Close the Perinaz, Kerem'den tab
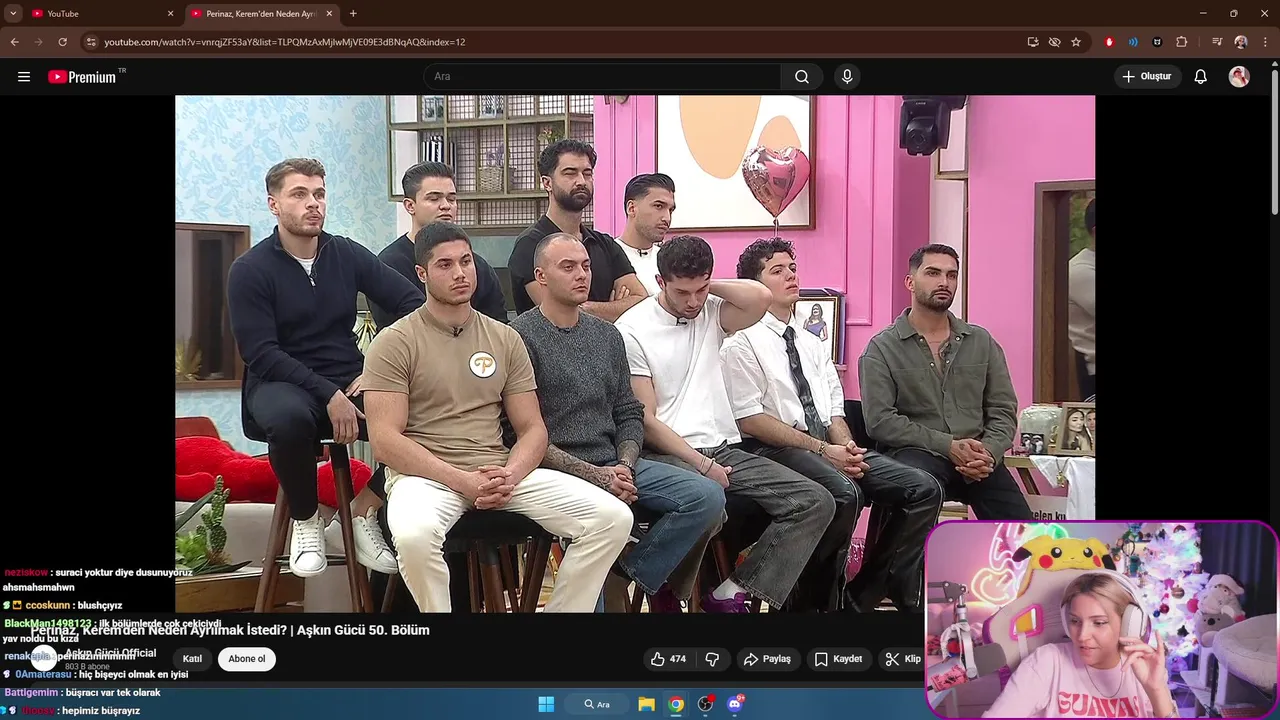 pyautogui.click(x=329, y=14)
